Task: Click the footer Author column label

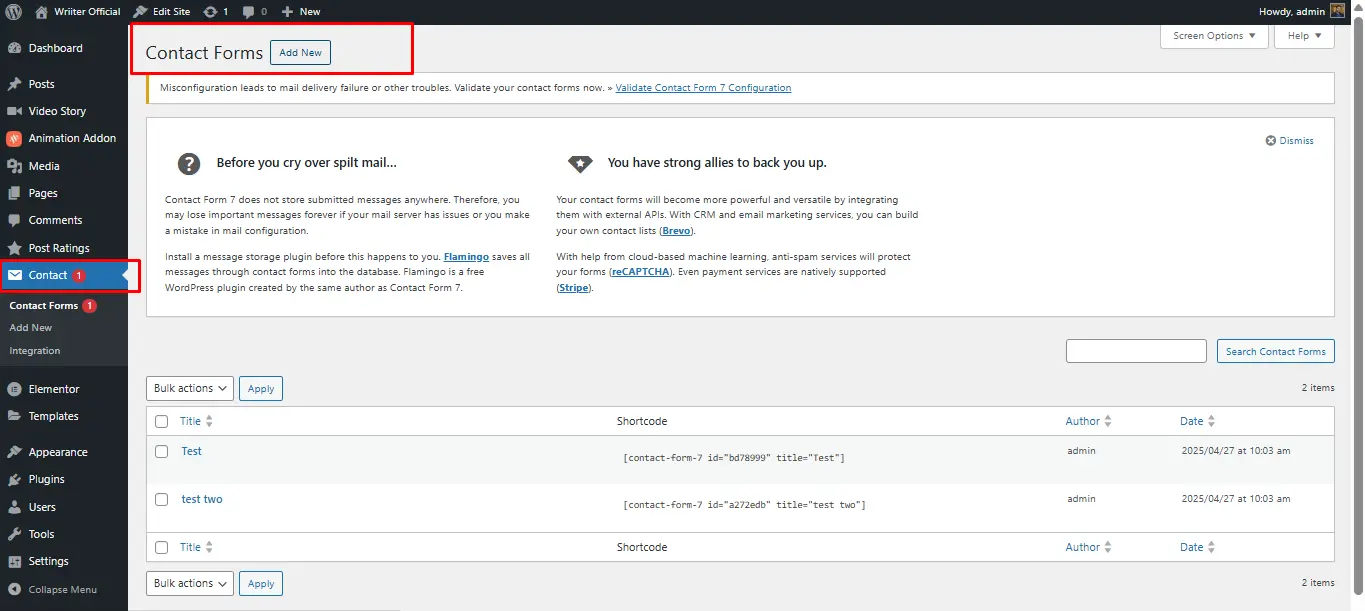Action: click(1083, 548)
